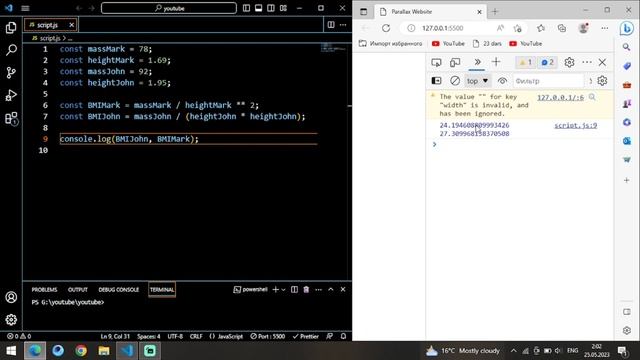The image size is (640, 360).
Task: Click the 127.0.0.1:5500 address bar
Action: point(442,28)
